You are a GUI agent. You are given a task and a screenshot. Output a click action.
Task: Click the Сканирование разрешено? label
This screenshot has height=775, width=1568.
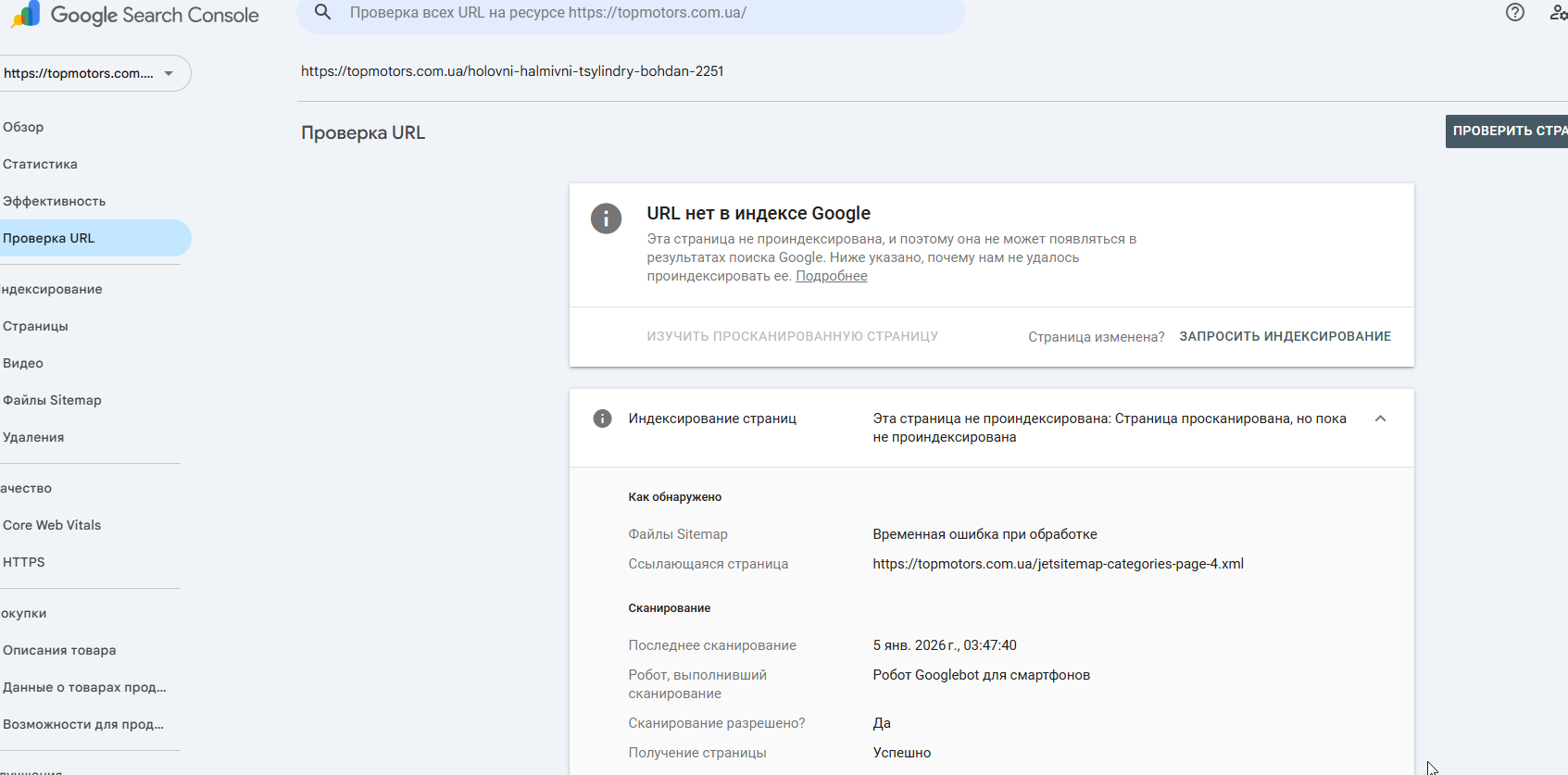(716, 723)
